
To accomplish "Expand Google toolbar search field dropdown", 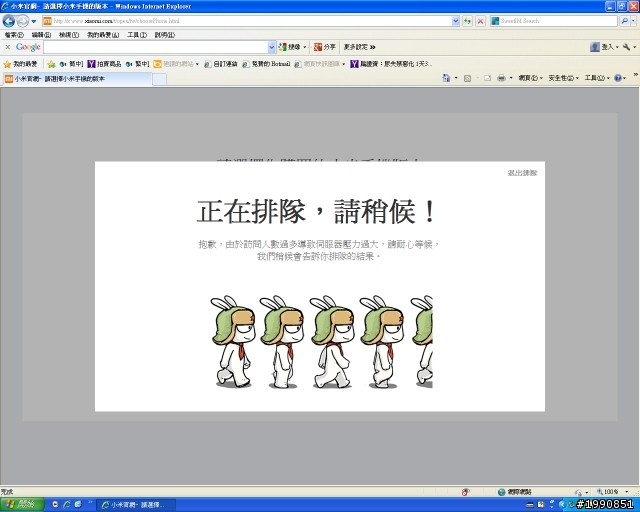I will [x=272, y=48].
